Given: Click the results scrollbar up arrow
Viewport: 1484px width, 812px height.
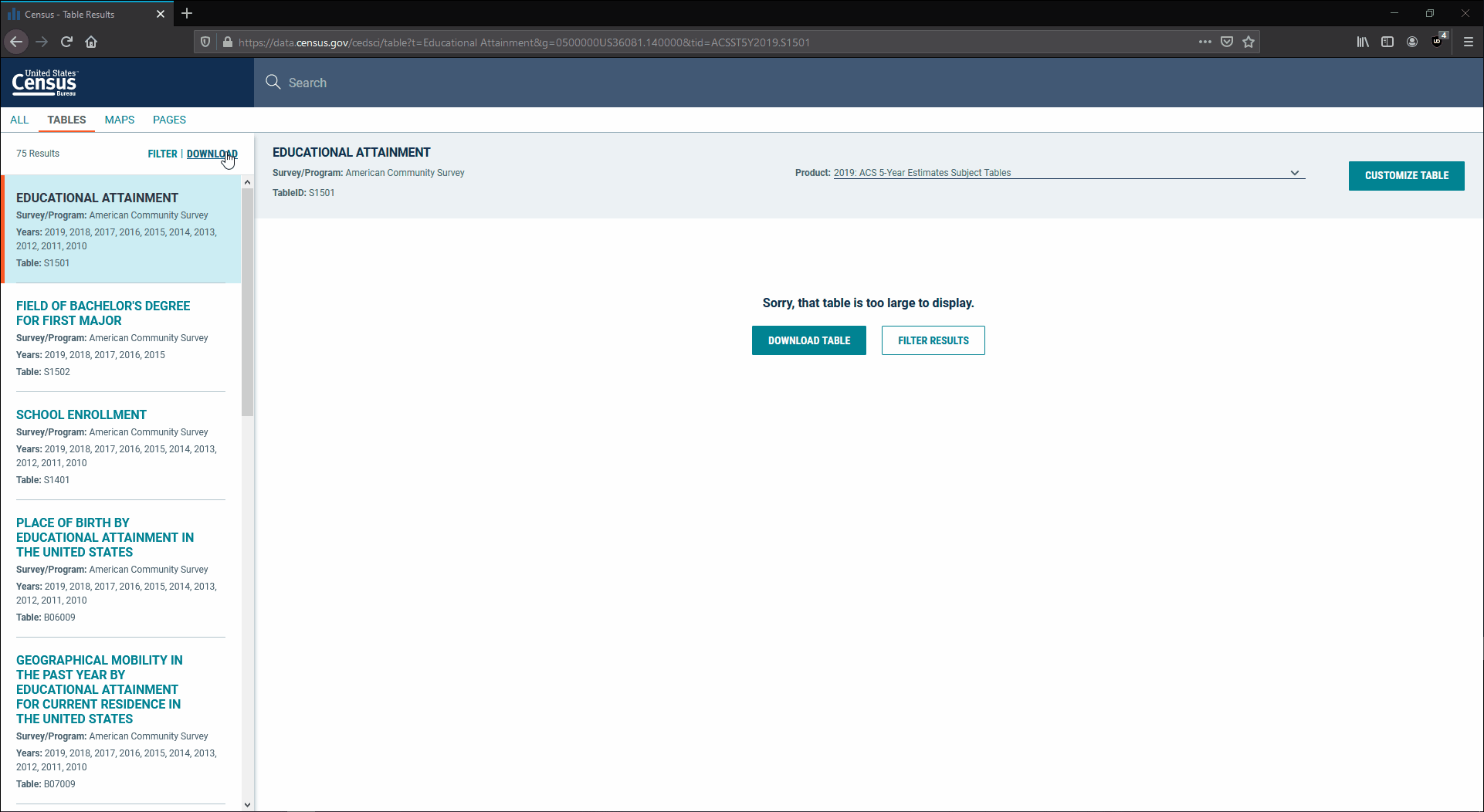Looking at the screenshot, I should tap(247, 182).
